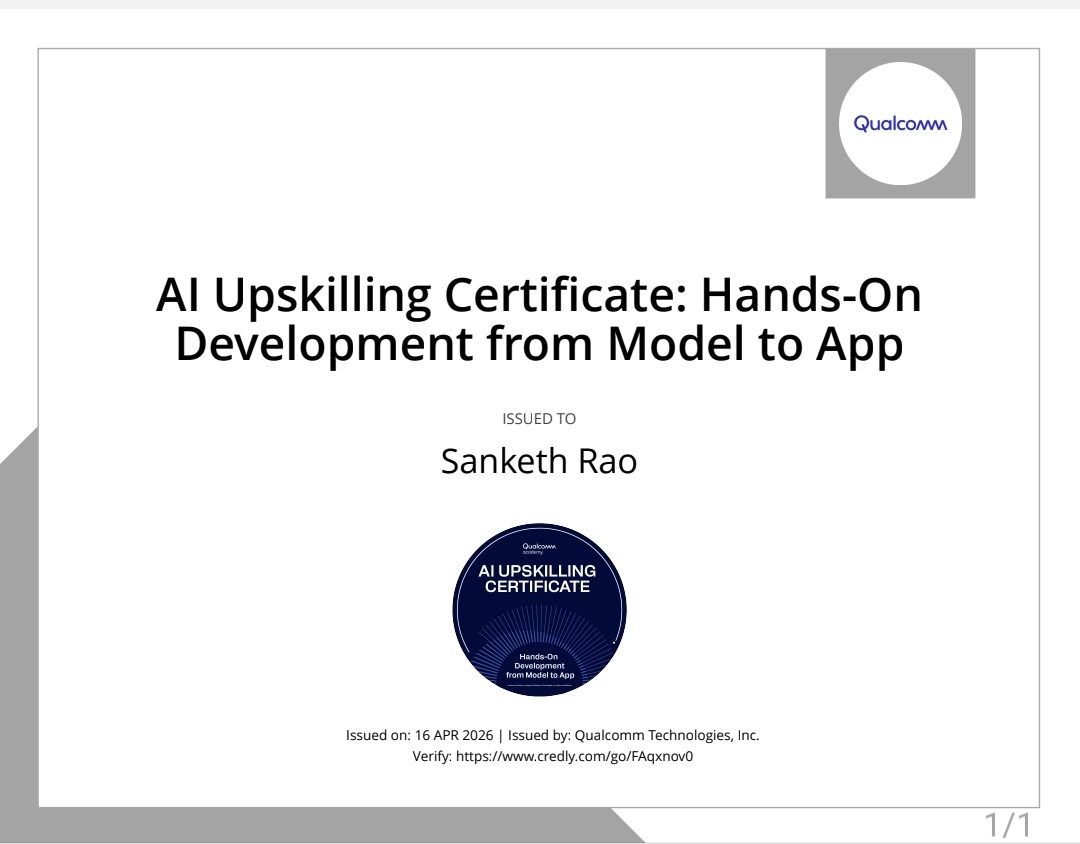Click the Issued on 16 APR 2026 text
This screenshot has height=844, width=1080.
pyautogui.click(x=419, y=735)
